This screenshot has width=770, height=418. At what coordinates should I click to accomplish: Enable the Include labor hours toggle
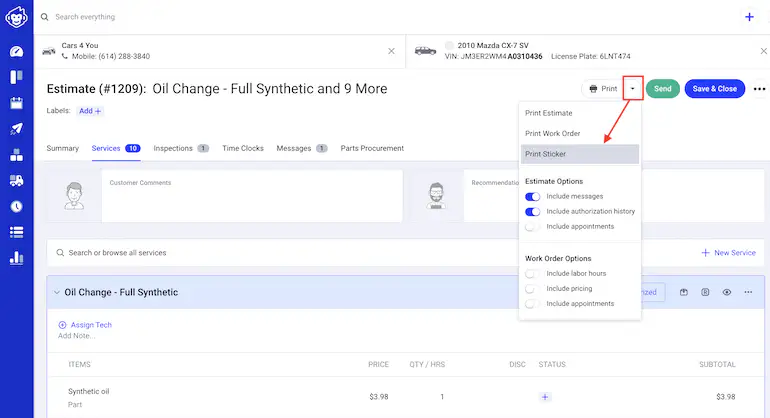click(x=533, y=273)
